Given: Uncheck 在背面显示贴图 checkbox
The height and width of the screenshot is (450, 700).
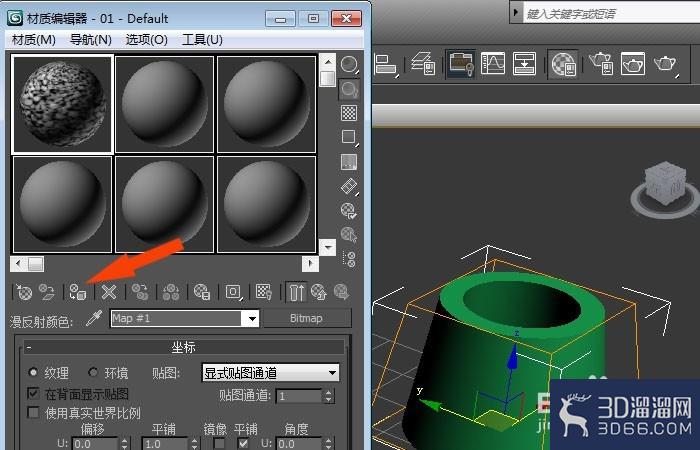Looking at the screenshot, I should click(33, 393).
